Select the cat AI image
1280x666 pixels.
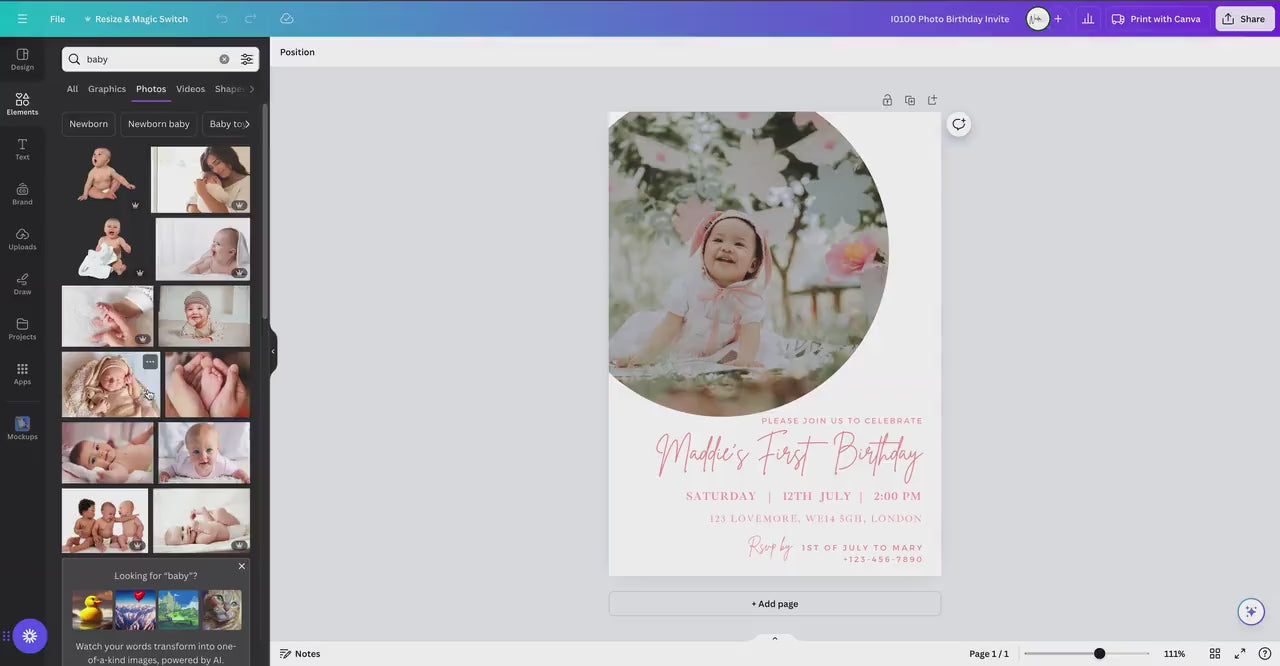coord(222,610)
